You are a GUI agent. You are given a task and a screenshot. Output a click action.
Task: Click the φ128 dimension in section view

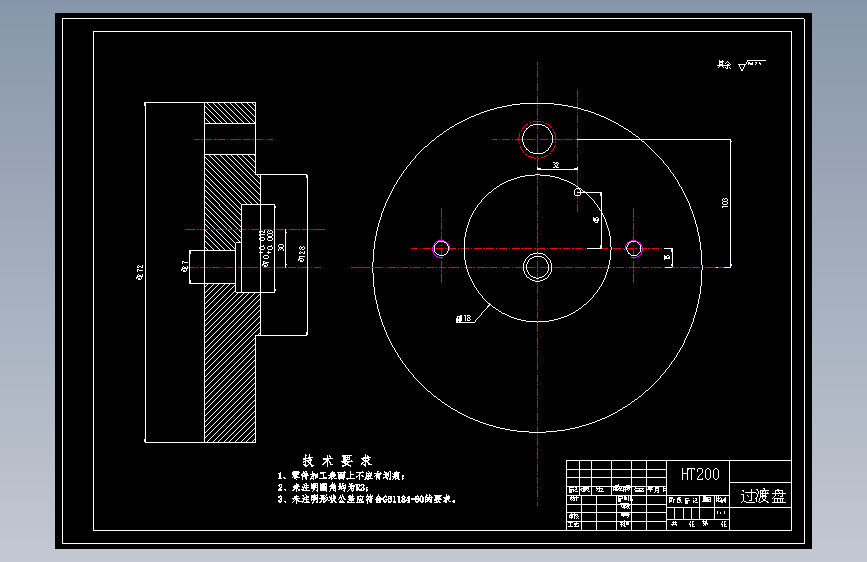[301, 254]
